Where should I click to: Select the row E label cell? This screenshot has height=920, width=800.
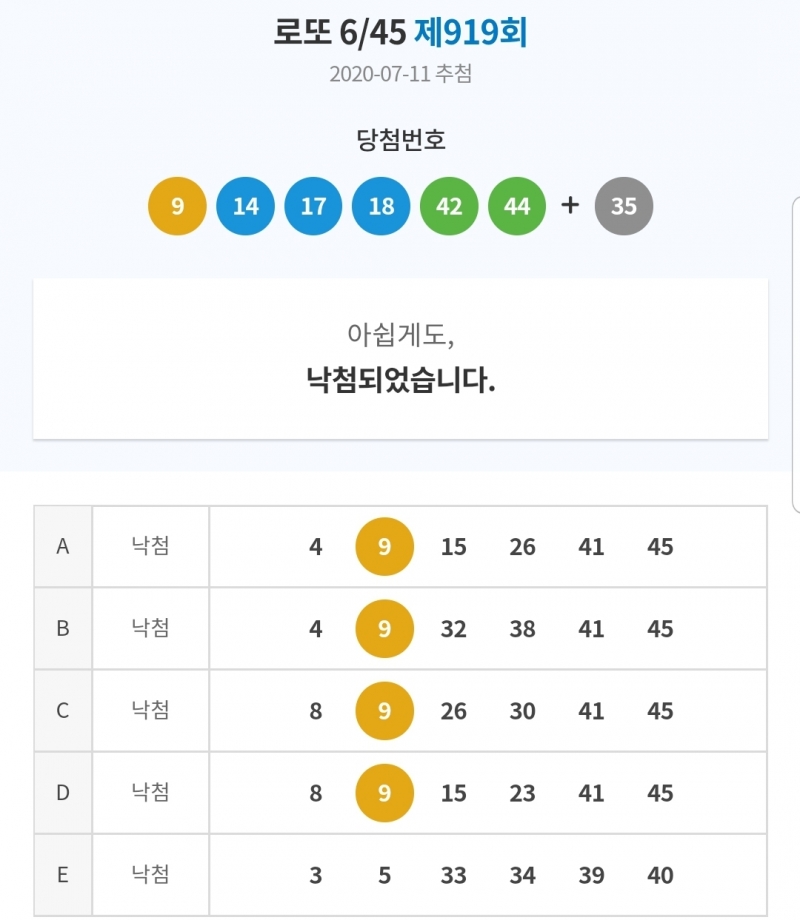tap(63, 875)
